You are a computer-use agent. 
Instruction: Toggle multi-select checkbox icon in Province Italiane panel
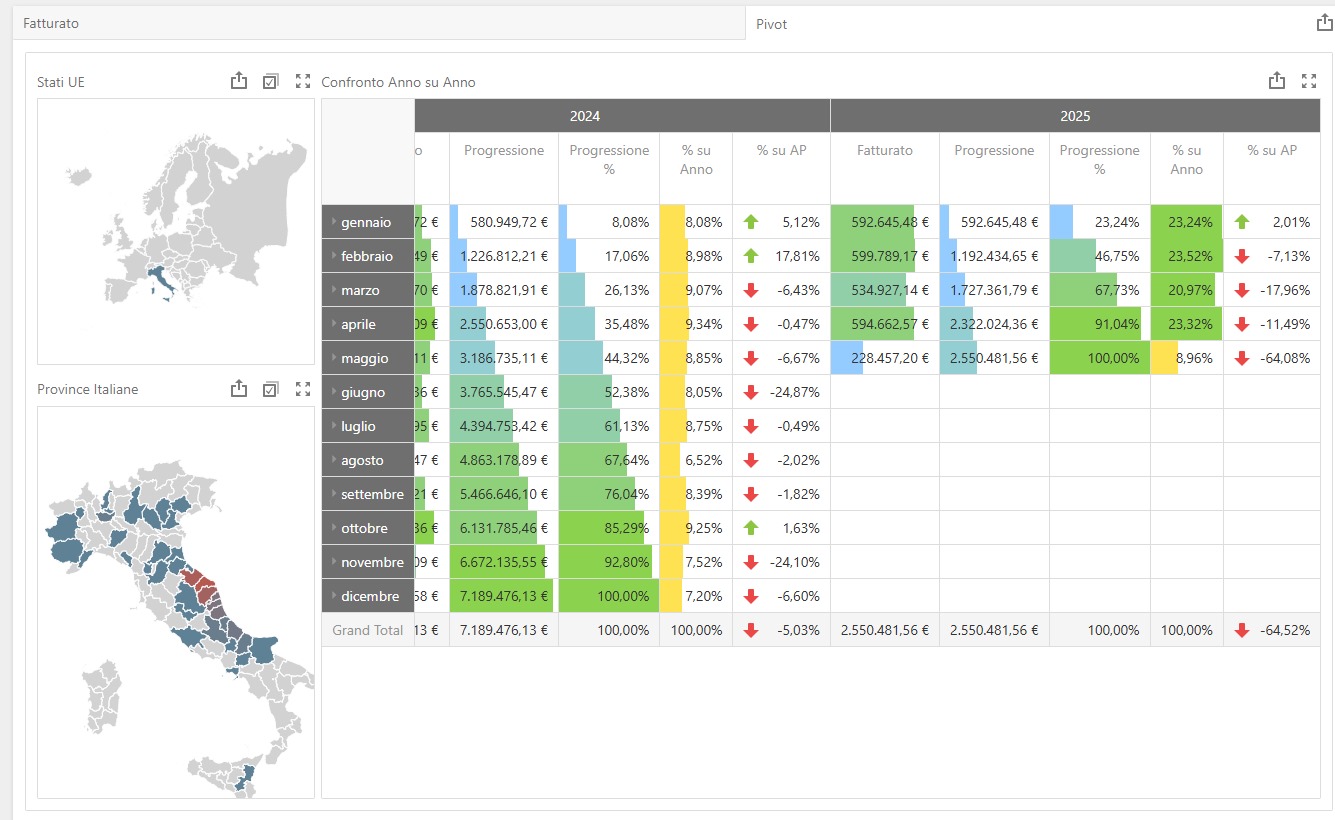270,390
